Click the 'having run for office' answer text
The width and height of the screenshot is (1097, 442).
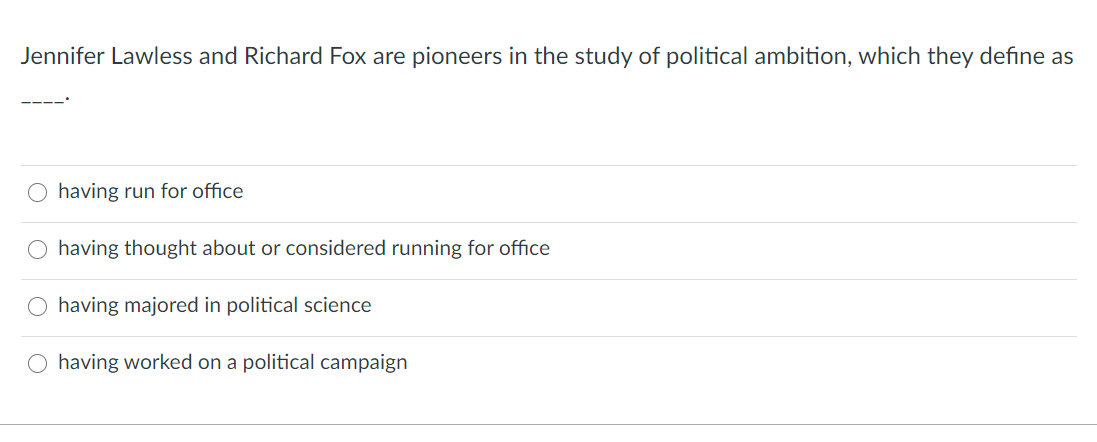[150, 191]
